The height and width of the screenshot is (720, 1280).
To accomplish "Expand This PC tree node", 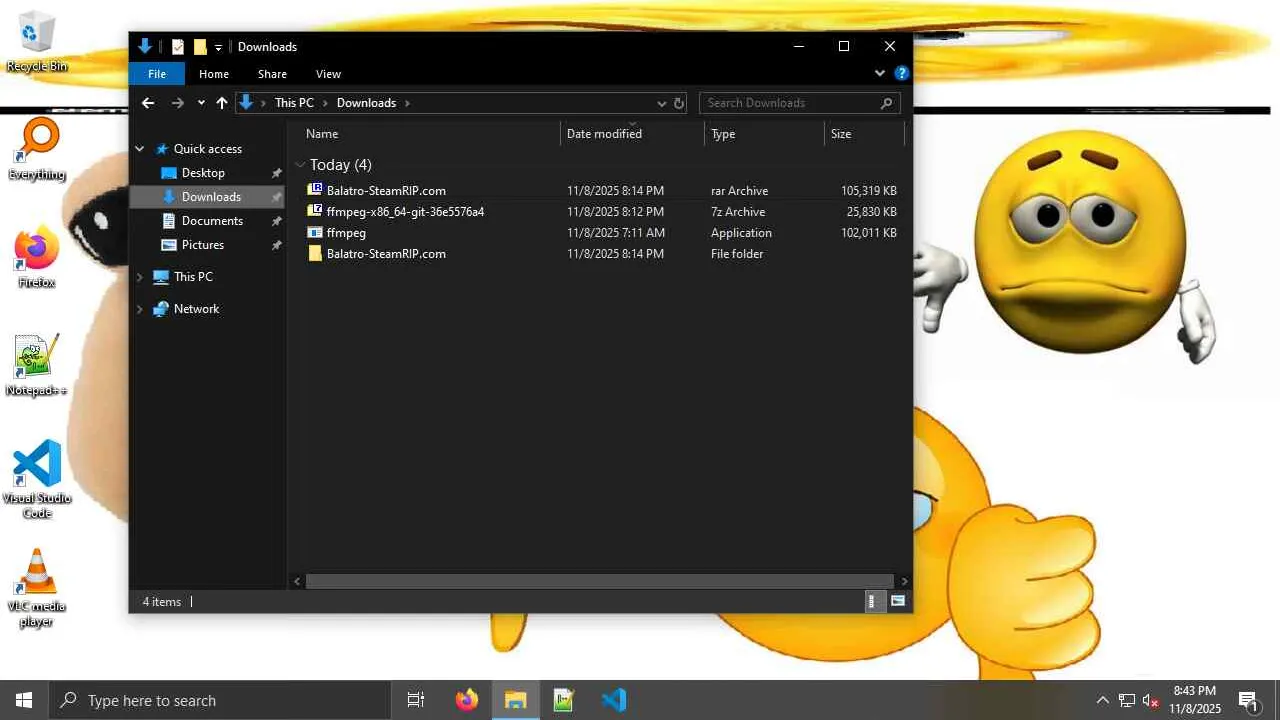I will [140, 277].
